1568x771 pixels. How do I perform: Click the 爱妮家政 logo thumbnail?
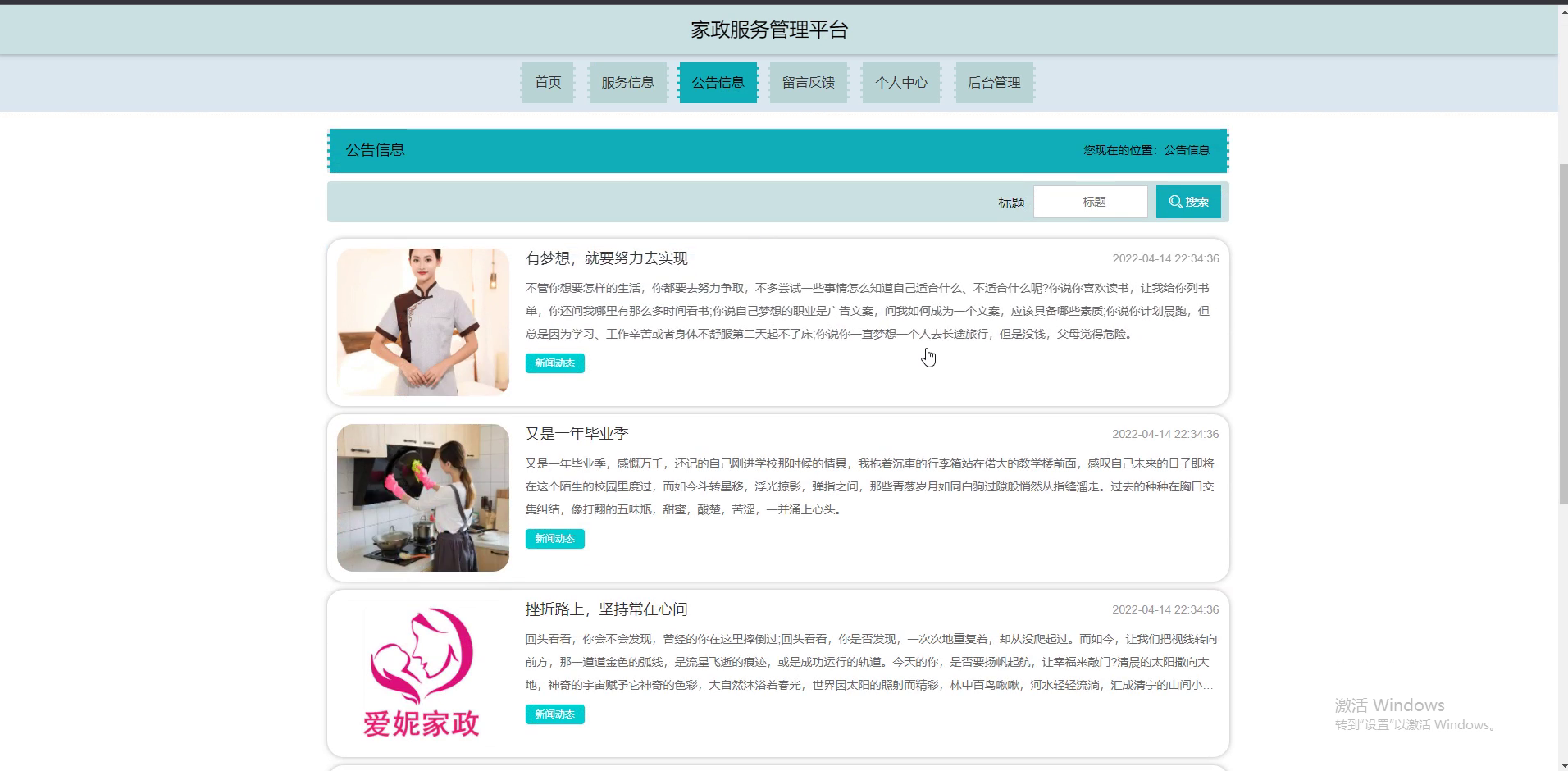423,673
